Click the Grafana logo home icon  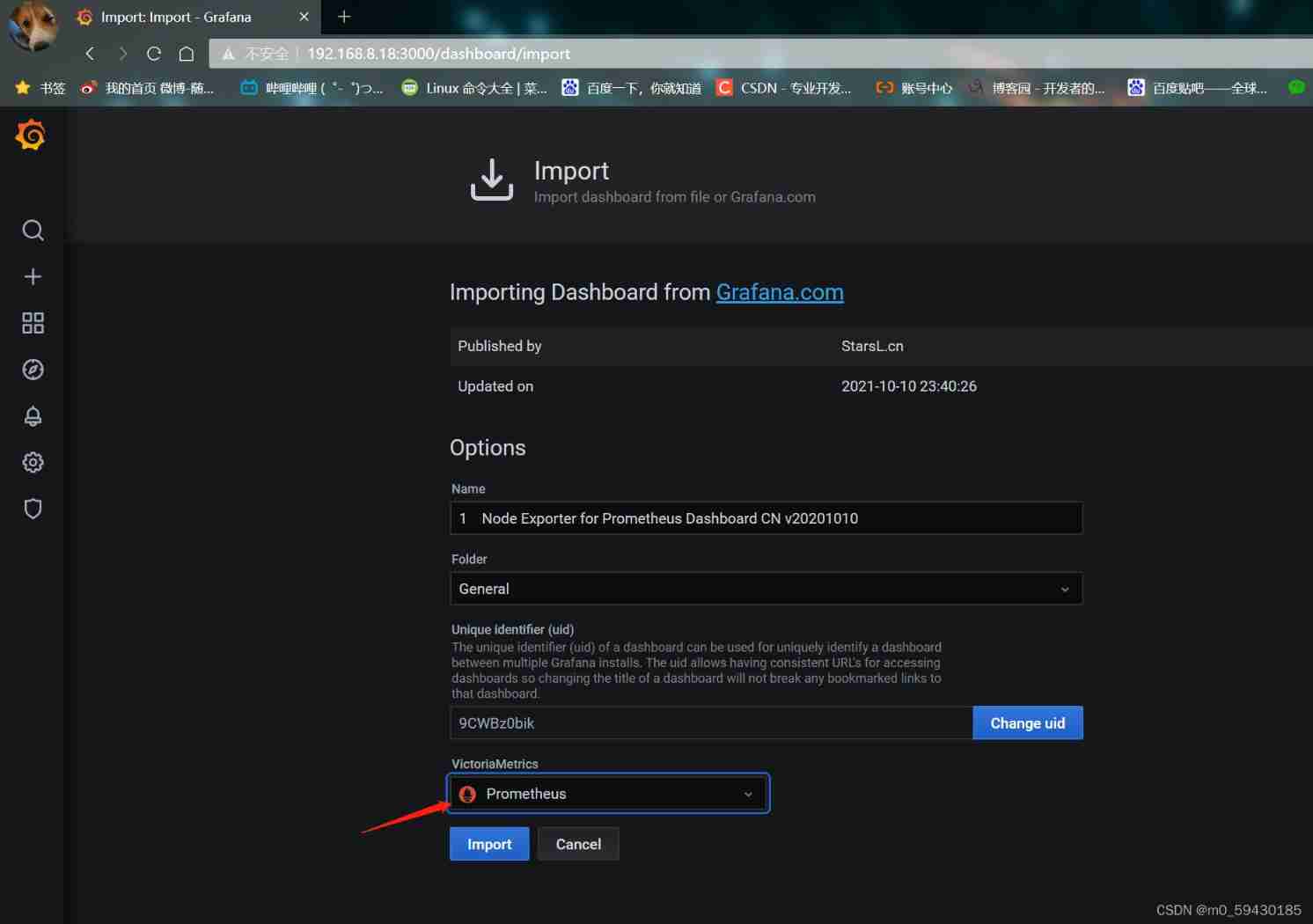tap(31, 136)
